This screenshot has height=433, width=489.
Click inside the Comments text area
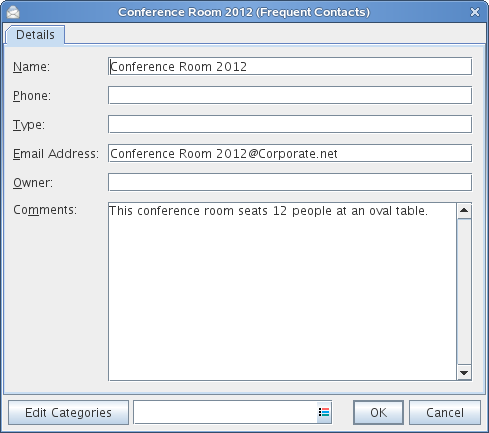[x=282, y=291]
